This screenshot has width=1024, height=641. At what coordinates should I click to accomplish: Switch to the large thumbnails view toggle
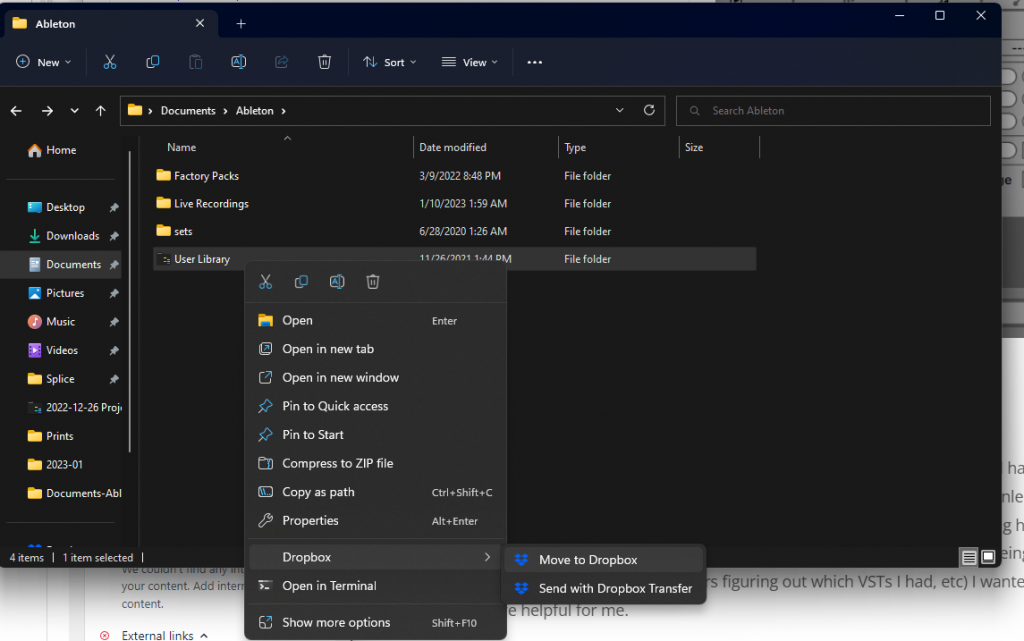987,557
